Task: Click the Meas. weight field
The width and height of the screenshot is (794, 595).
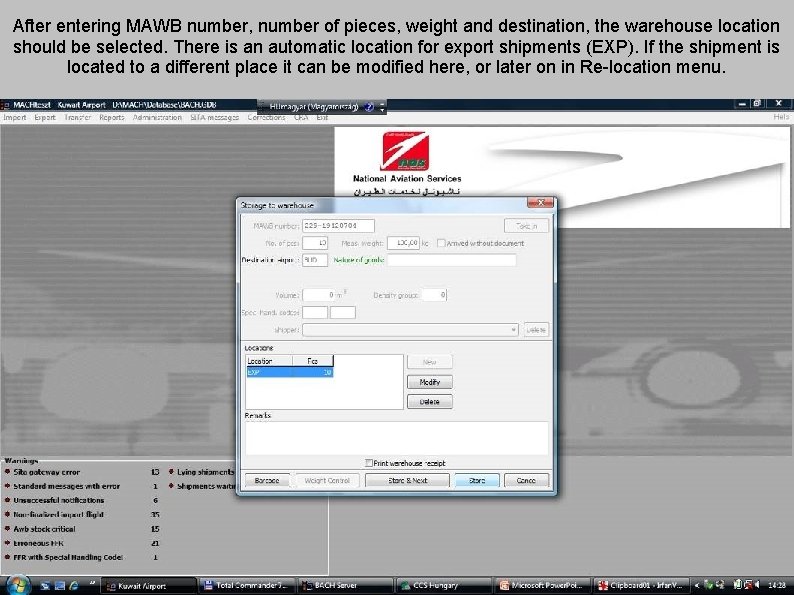Action: point(403,243)
